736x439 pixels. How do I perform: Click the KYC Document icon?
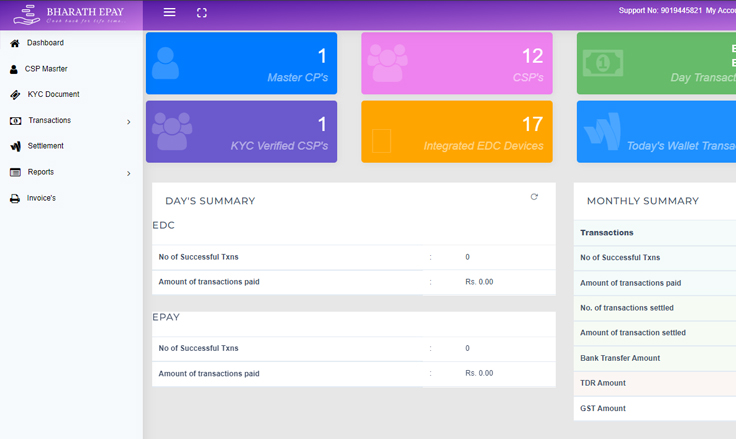[15, 95]
